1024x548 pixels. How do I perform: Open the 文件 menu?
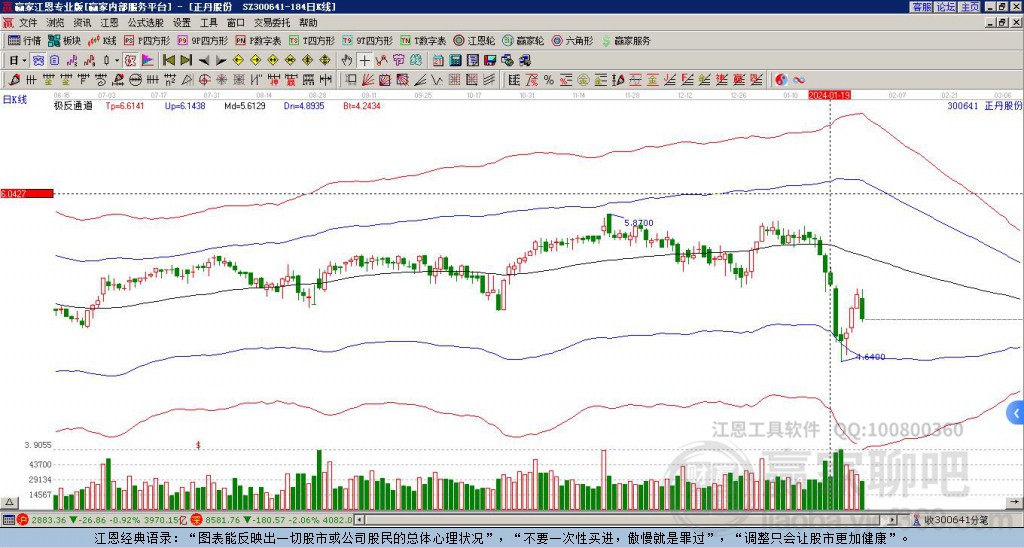28,23
